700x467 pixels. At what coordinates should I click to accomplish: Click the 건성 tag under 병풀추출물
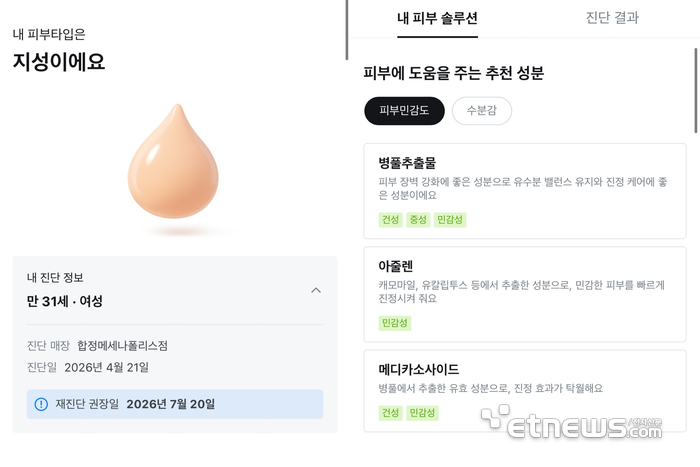pos(390,220)
